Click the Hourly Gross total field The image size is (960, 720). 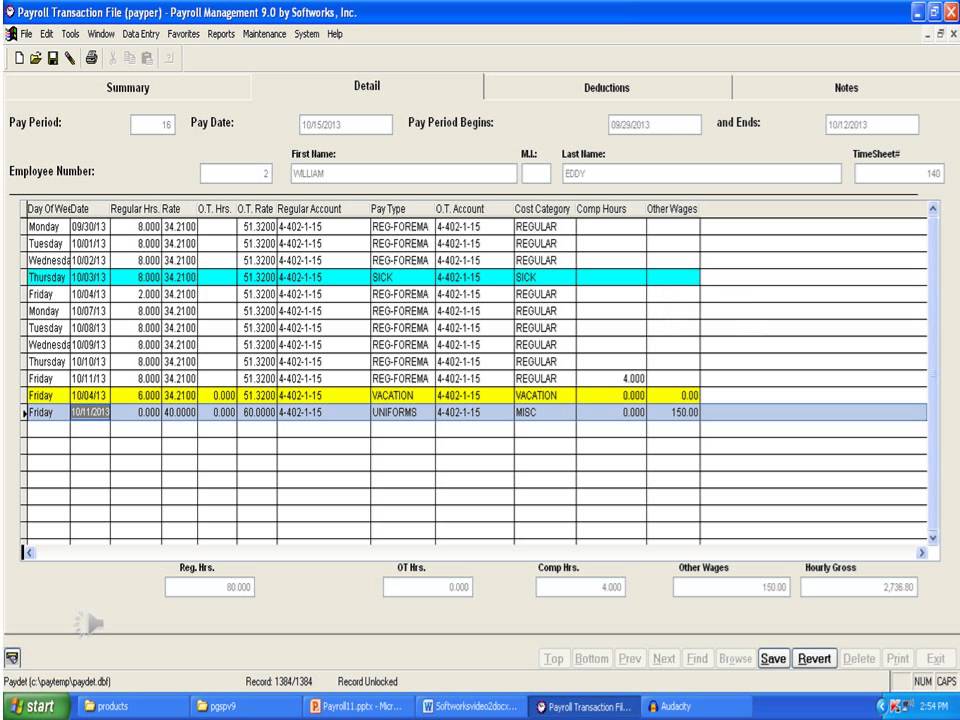pyautogui.click(x=859, y=587)
